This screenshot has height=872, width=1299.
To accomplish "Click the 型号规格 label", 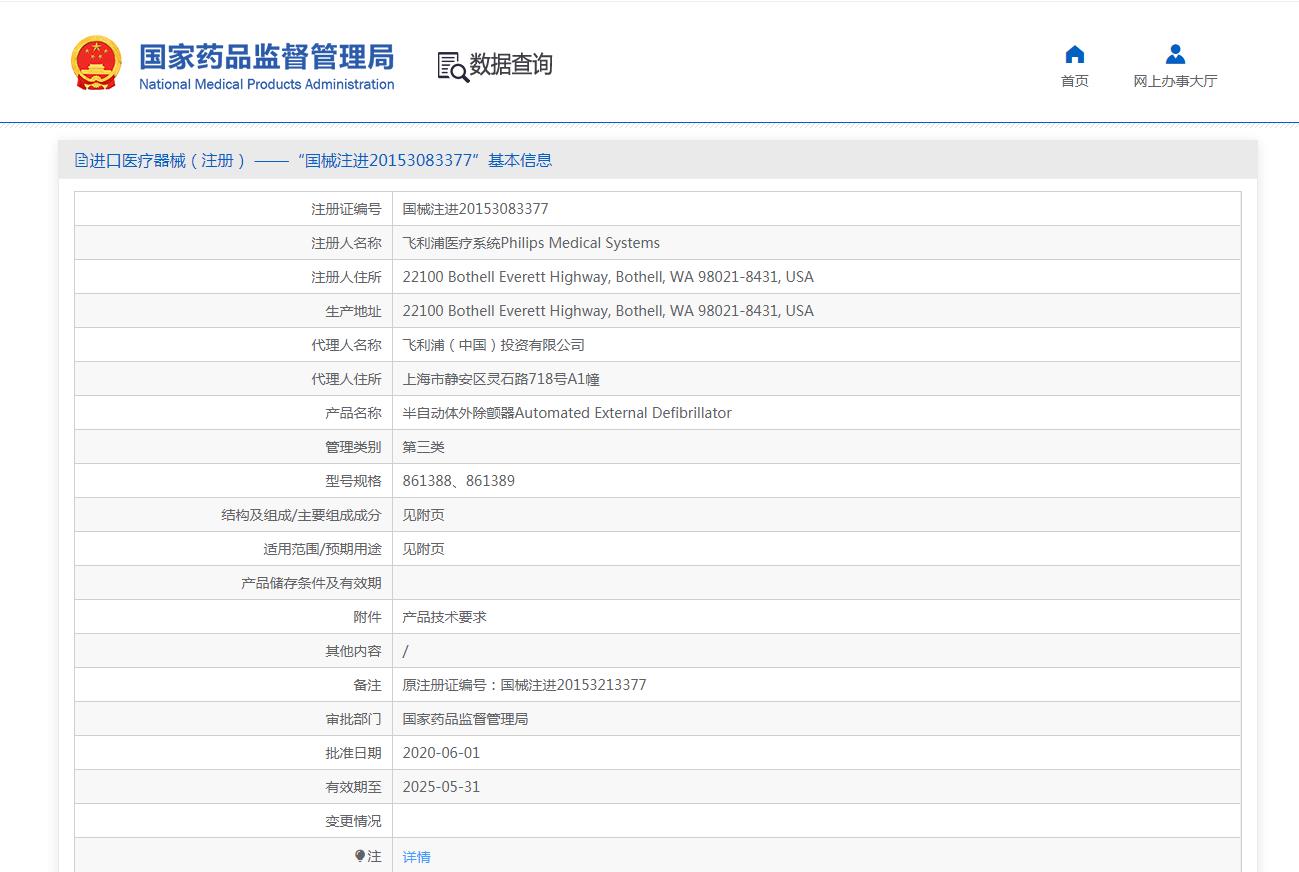I will (353, 481).
